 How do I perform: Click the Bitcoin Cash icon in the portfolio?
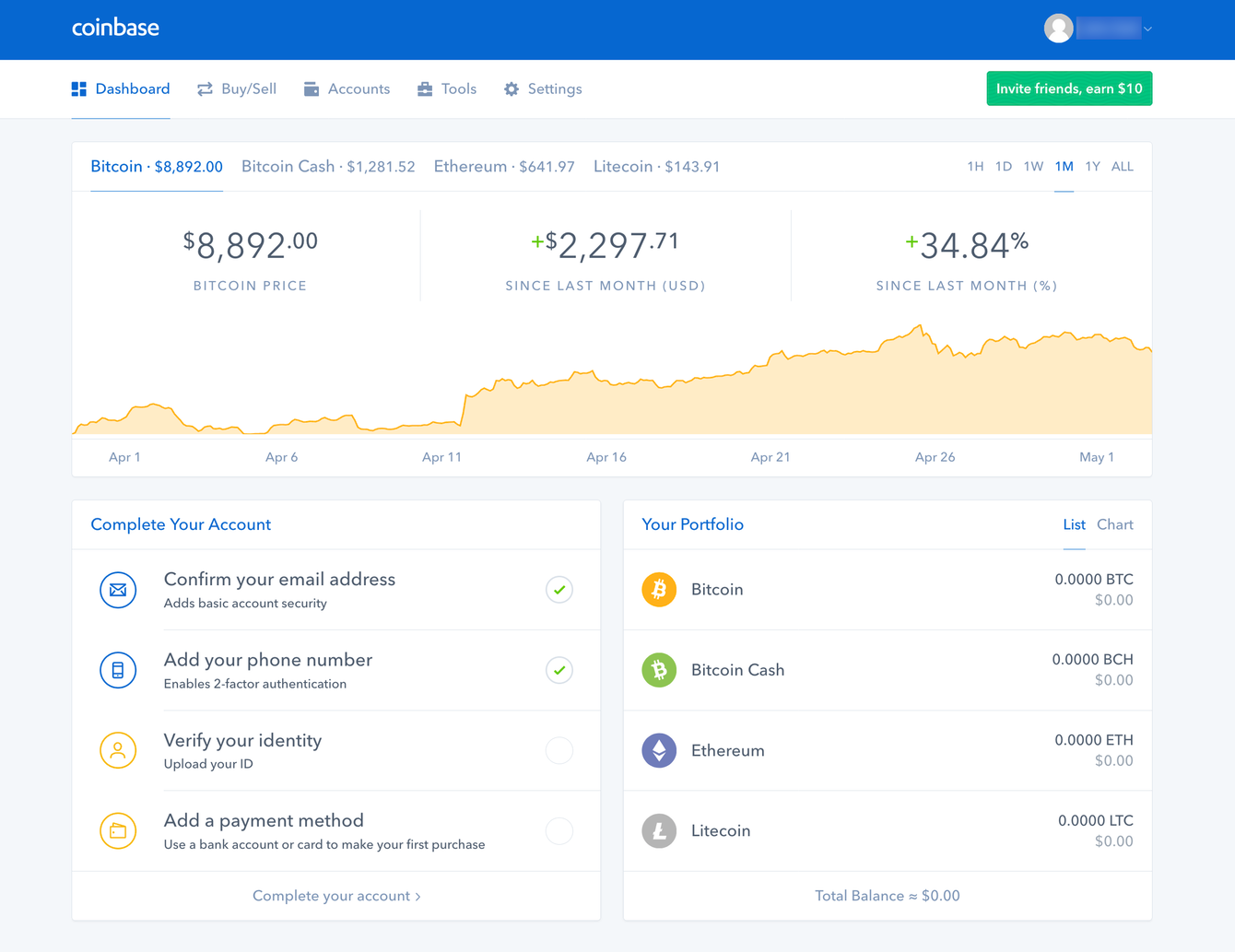pos(659,670)
